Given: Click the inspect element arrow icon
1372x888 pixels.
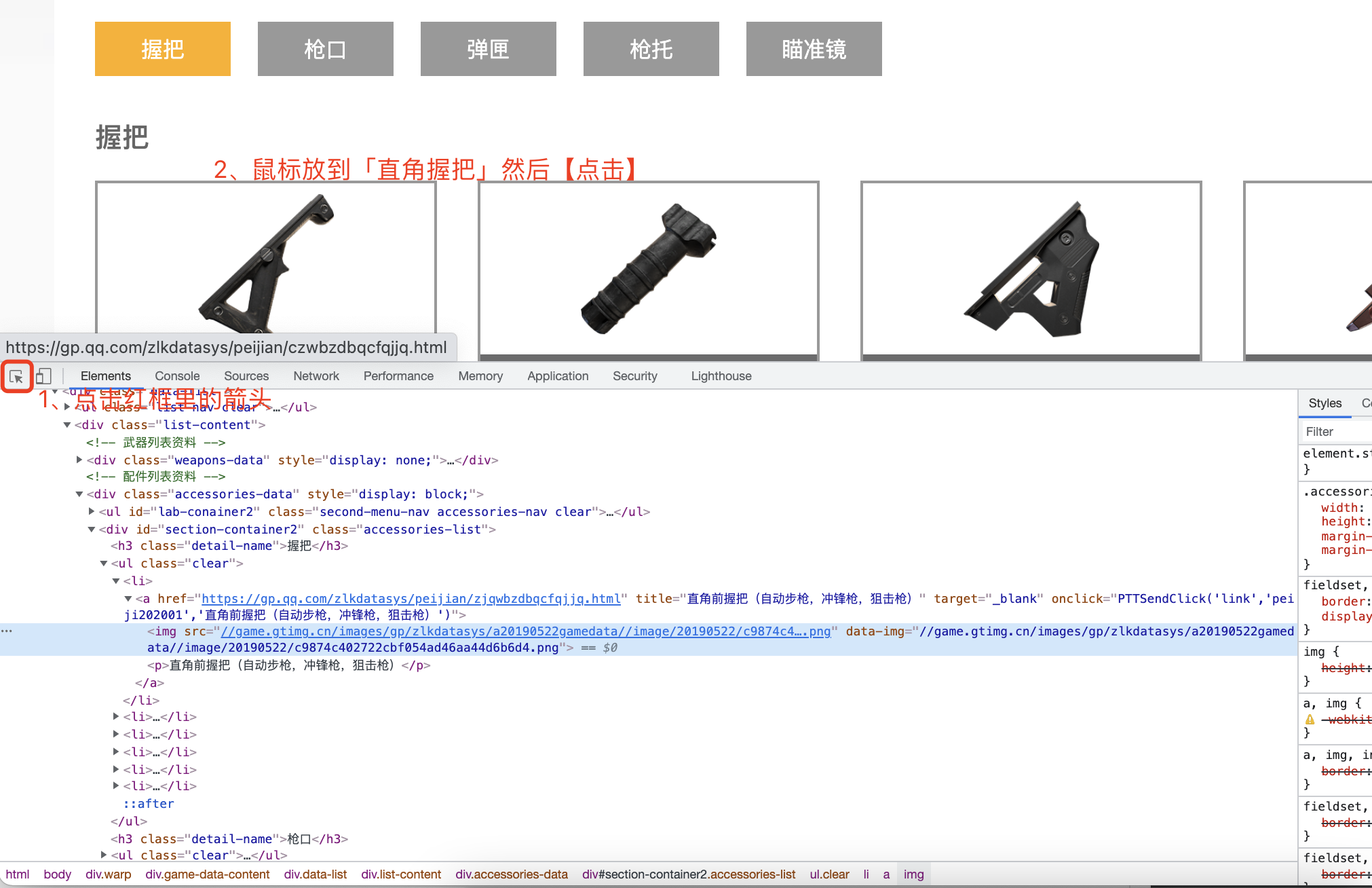Looking at the screenshot, I should tap(16, 376).
